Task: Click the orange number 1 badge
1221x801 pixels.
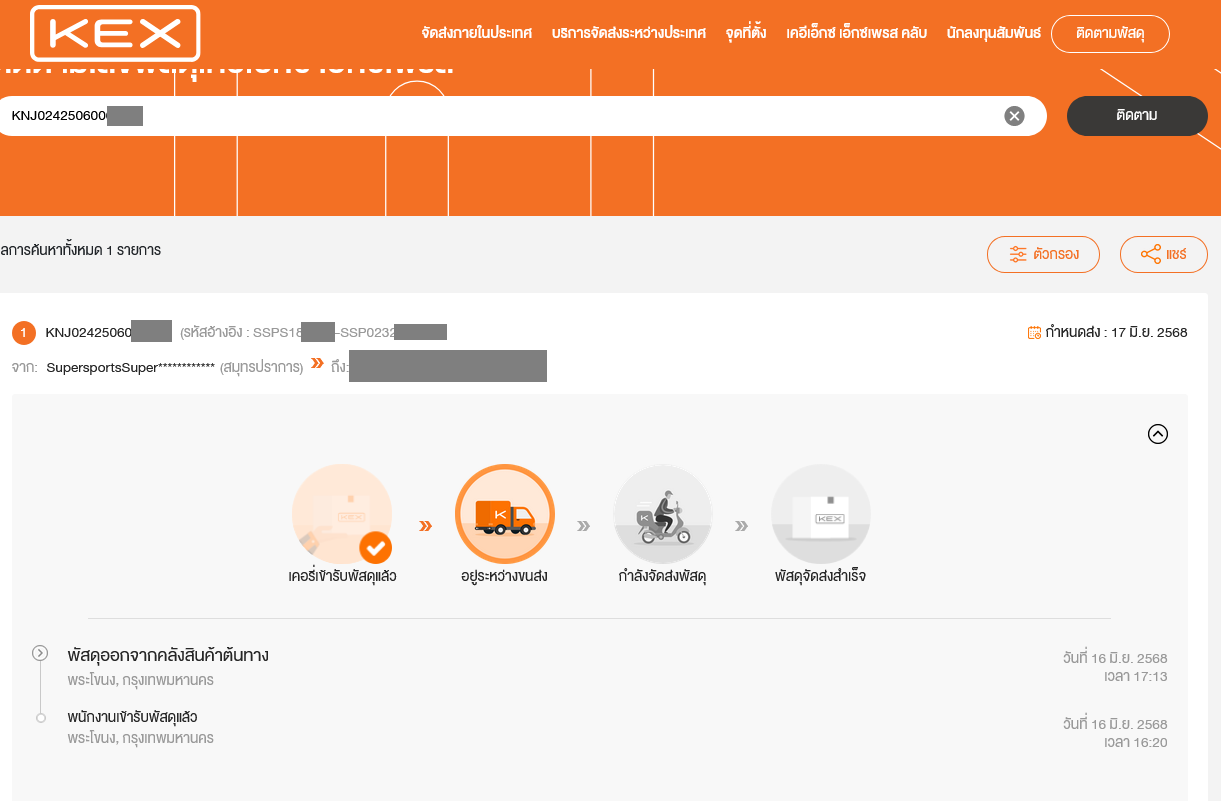Action: click(x=24, y=332)
